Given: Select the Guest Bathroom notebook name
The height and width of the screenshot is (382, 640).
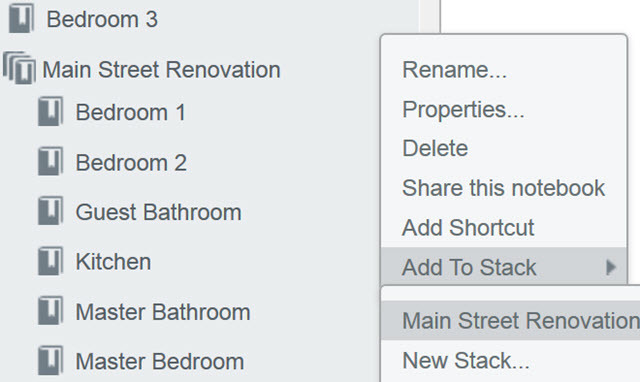Looking at the screenshot, I should (x=158, y=212).
